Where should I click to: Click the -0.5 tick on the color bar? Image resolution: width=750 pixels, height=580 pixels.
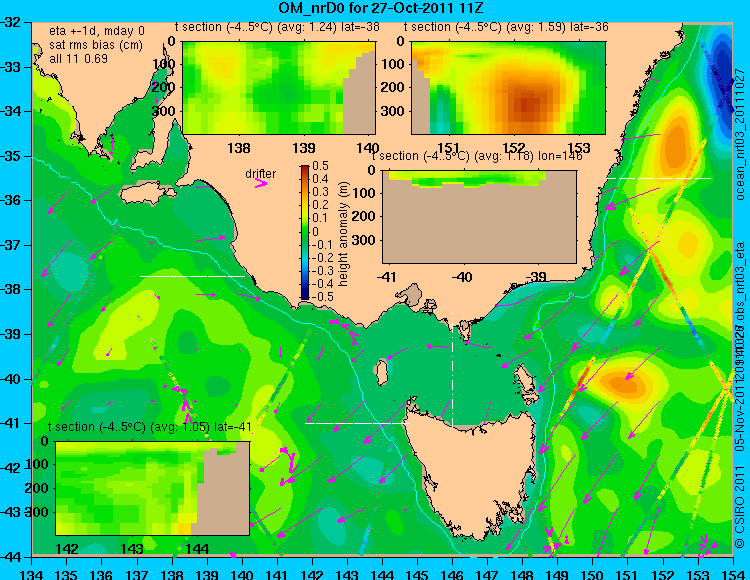(x=320, y=296)
